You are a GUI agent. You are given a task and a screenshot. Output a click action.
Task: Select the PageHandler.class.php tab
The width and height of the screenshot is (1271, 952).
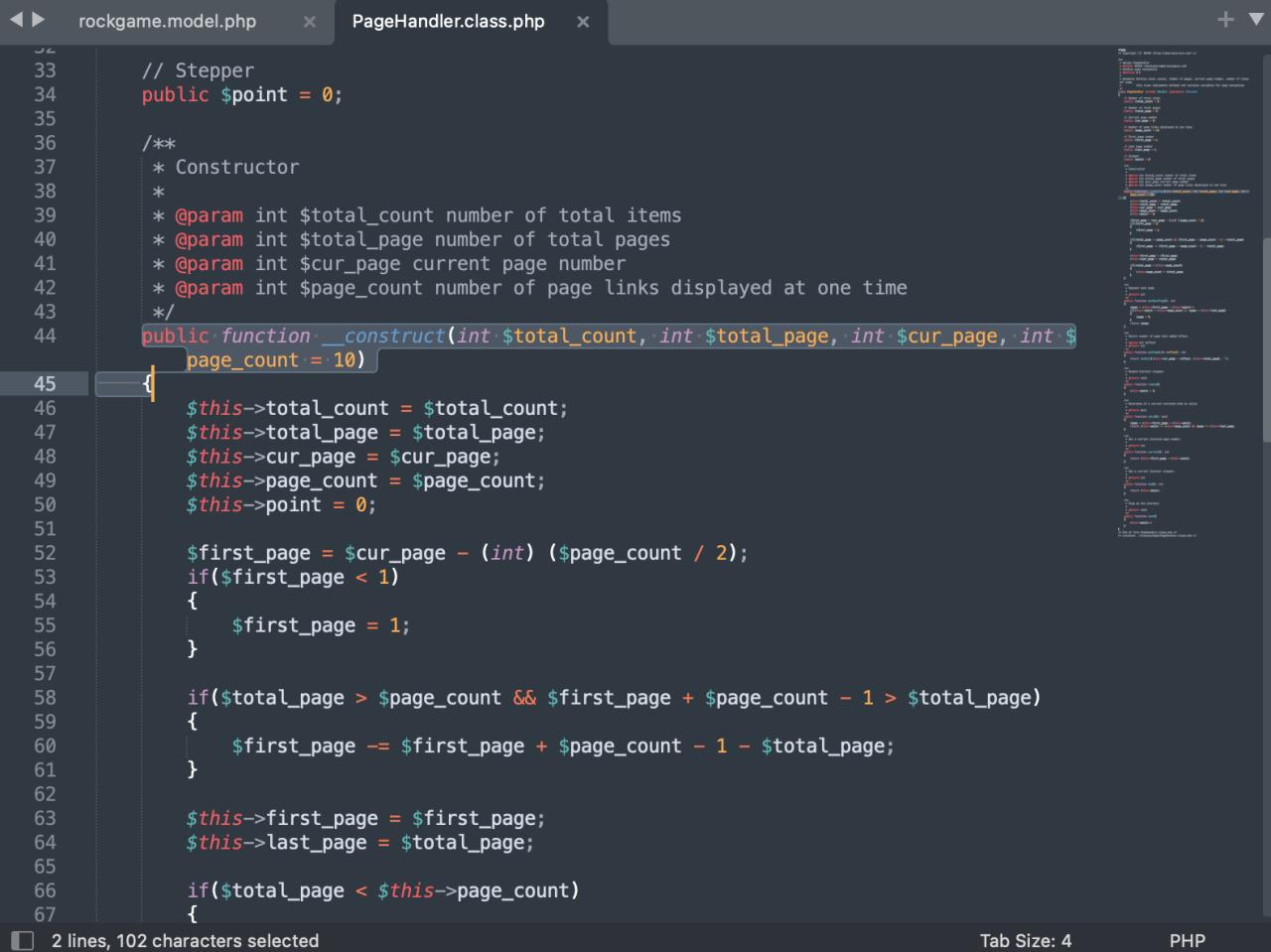(448, 21)
